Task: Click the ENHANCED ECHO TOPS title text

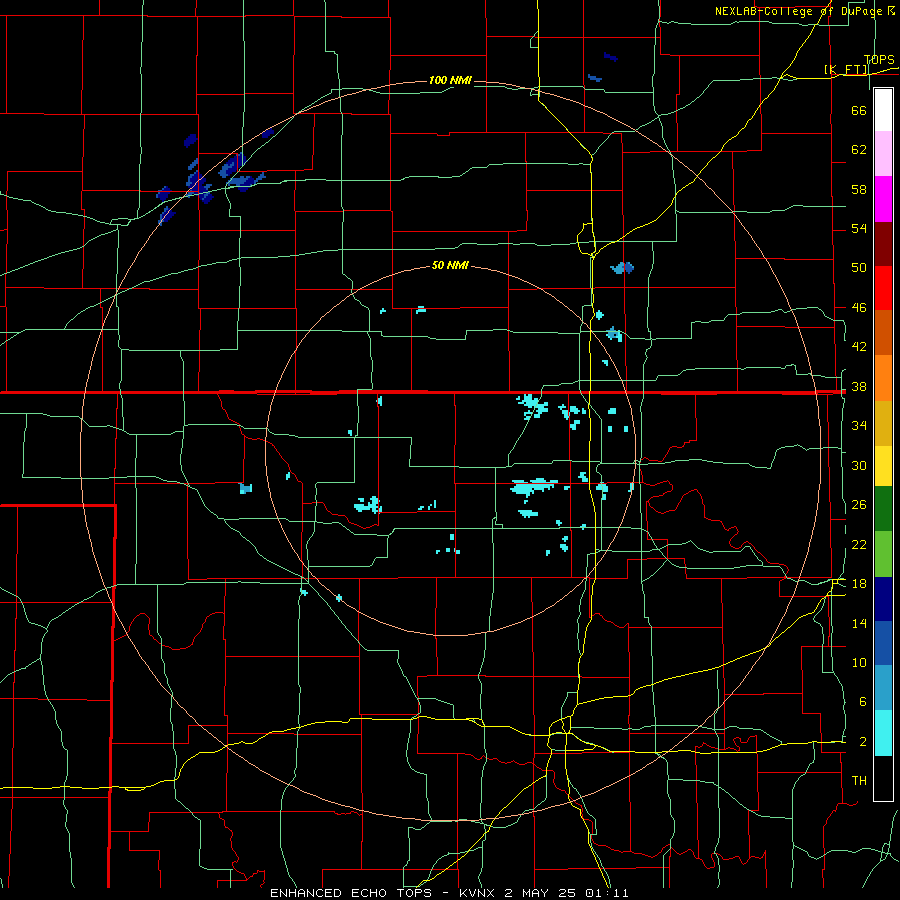Action: click(x=351, y=893)
